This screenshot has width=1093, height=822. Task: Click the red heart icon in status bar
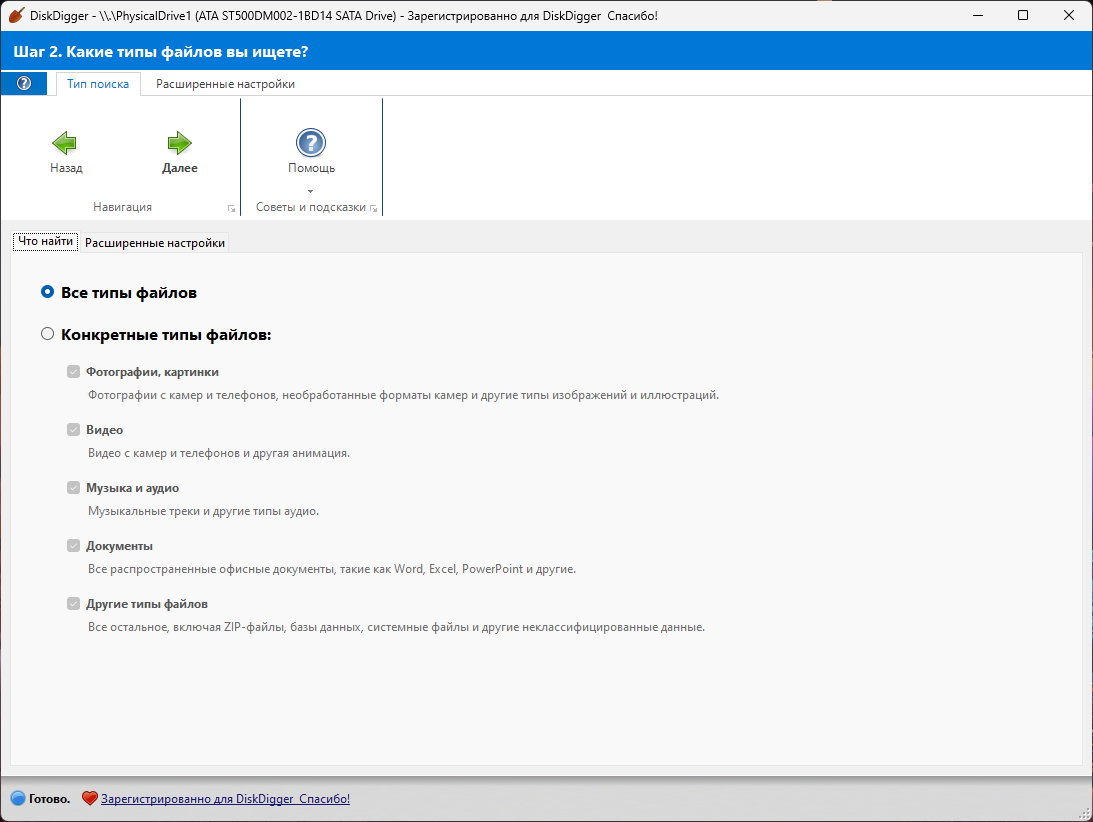coord(89,798)
